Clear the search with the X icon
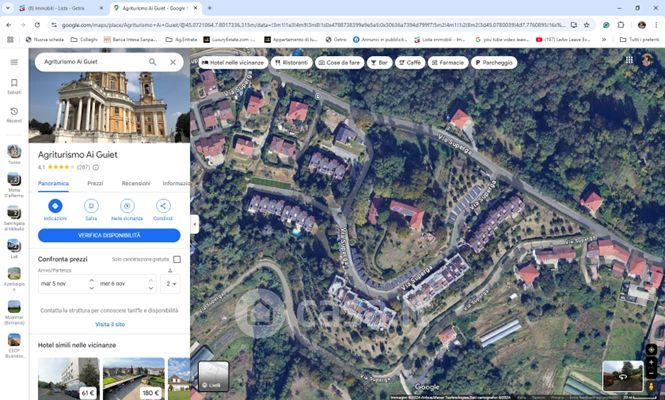This screenshot has height=400, width=665. click(172, 62)
